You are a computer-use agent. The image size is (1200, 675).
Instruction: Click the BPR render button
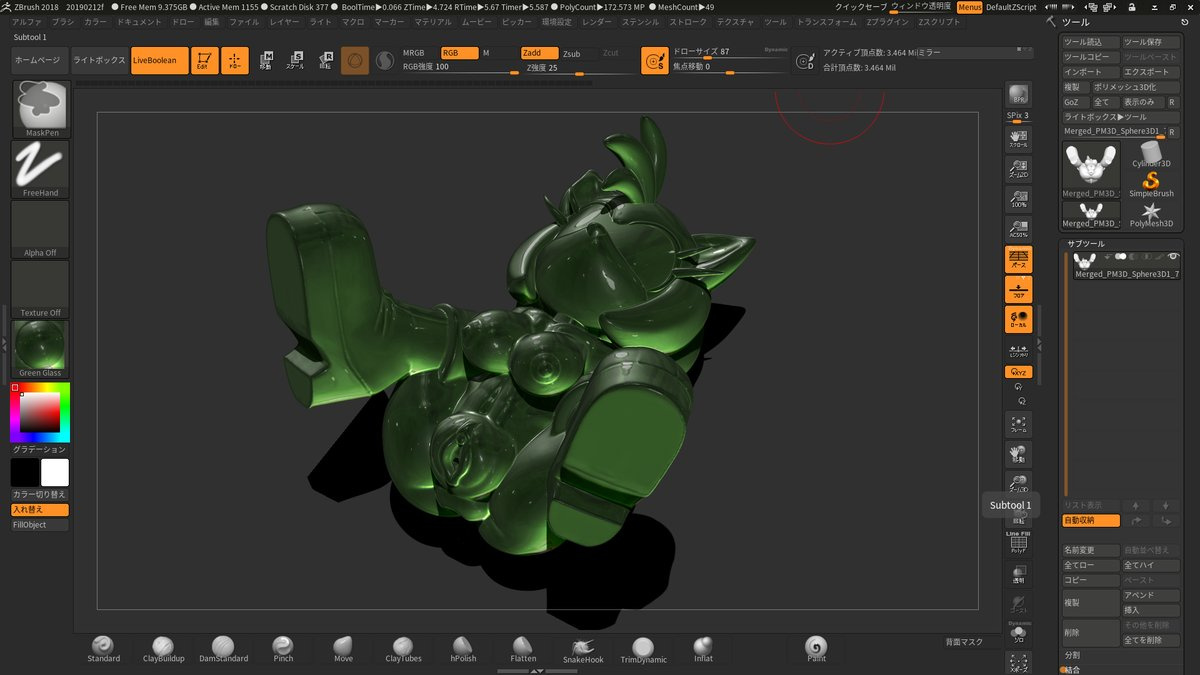[1018, 96]
